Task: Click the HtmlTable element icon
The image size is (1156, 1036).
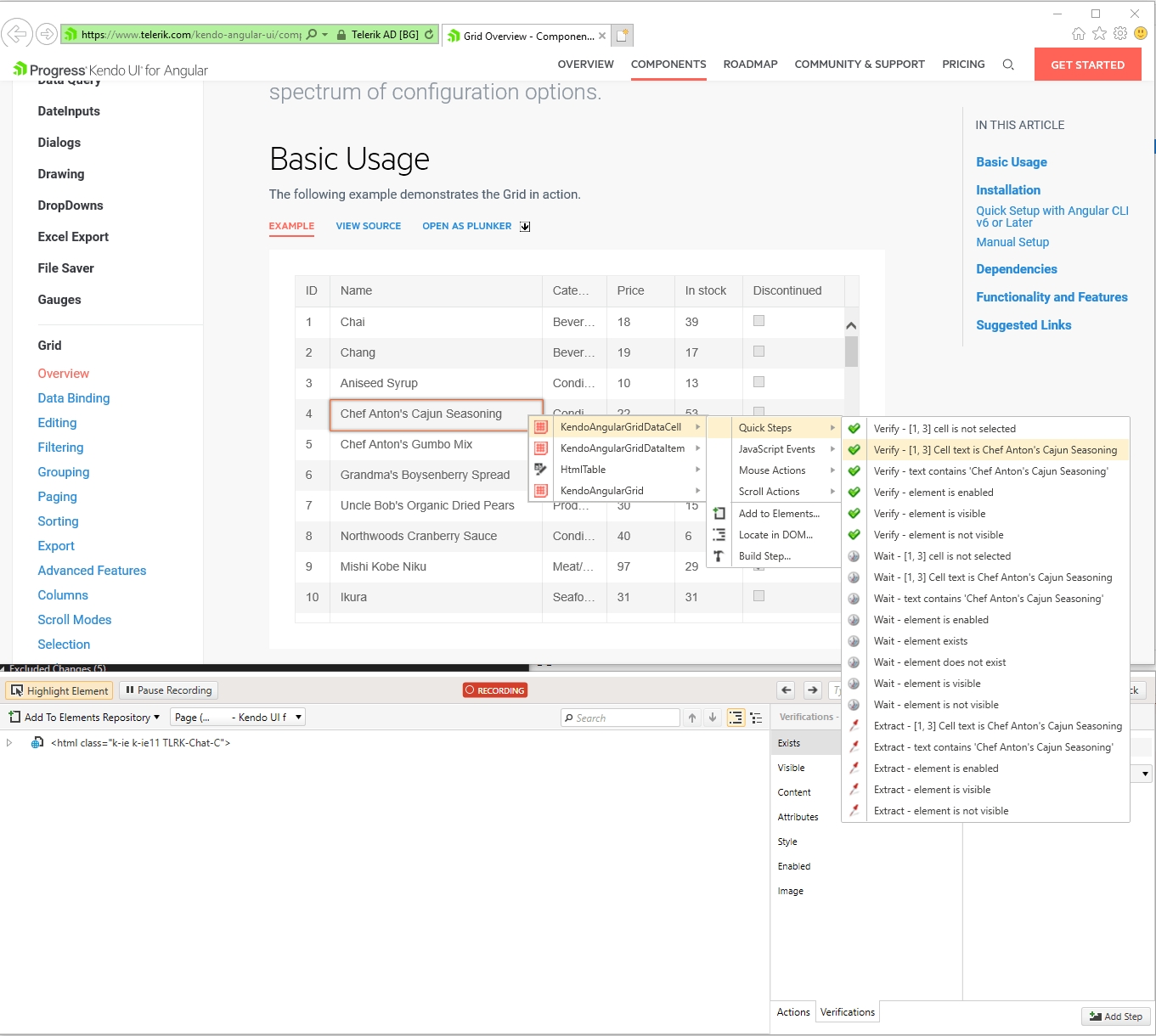Action: (x=541, y=469)
